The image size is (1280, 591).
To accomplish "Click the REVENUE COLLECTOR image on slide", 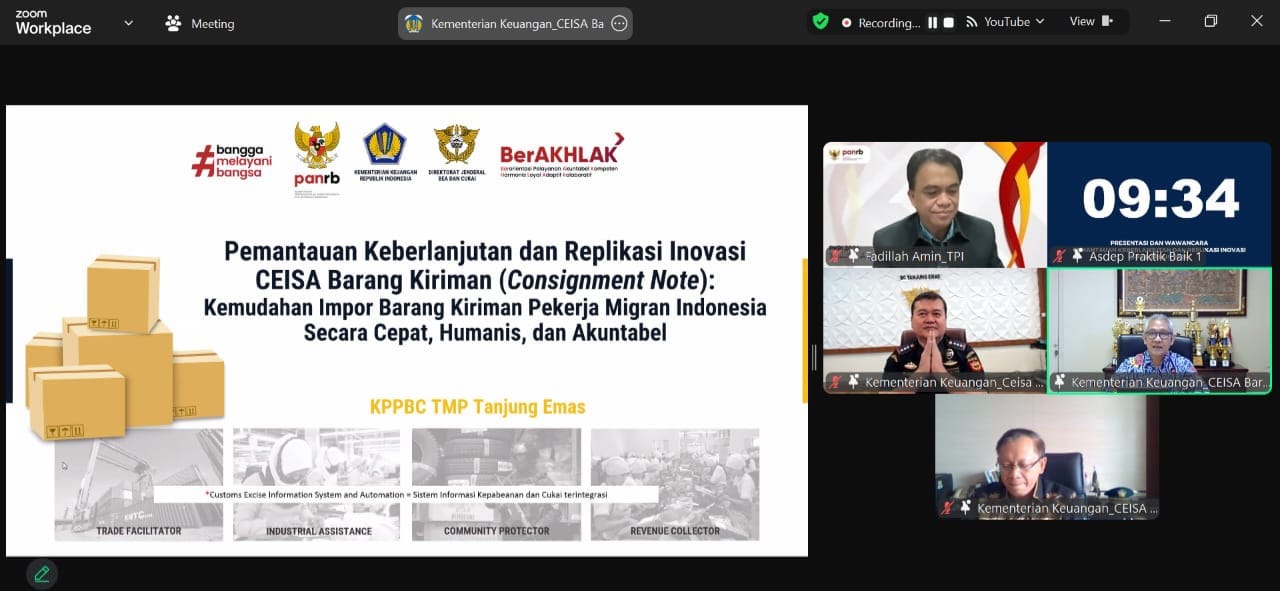I will click(x=675, y=484).
